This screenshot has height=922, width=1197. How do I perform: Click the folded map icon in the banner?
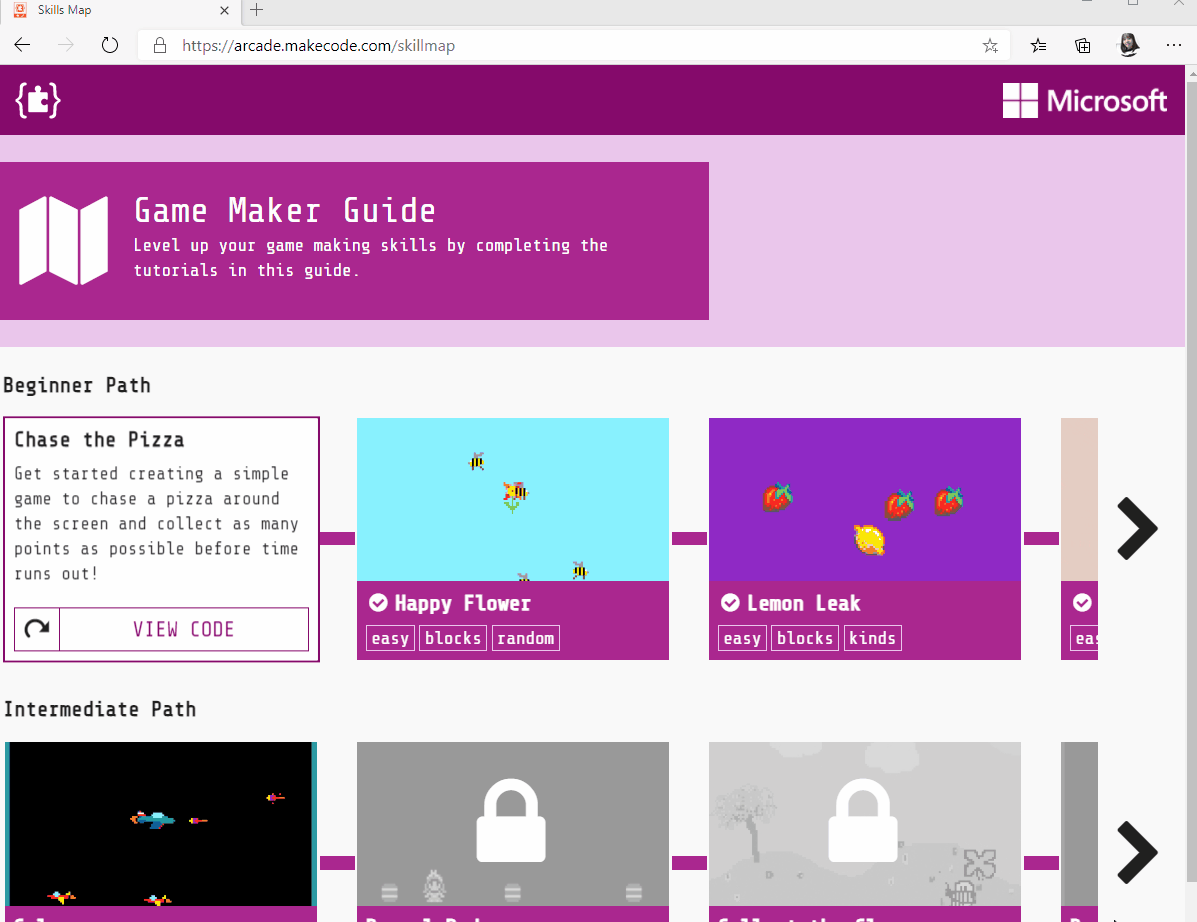[x=63, y=240]
